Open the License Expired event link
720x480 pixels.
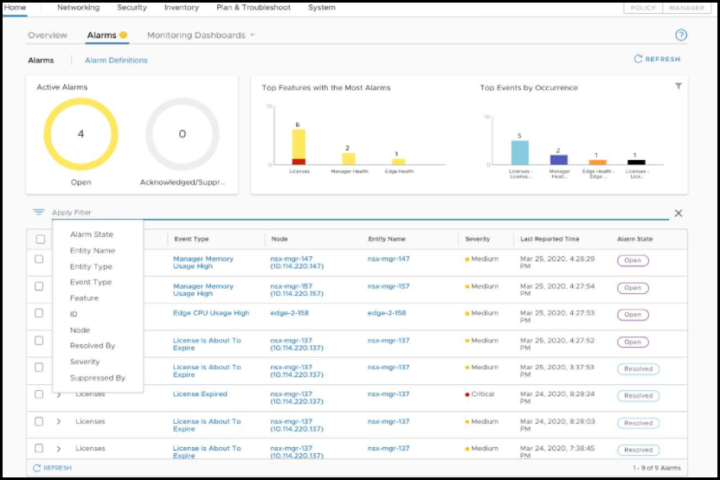click(x=200, y=394)
